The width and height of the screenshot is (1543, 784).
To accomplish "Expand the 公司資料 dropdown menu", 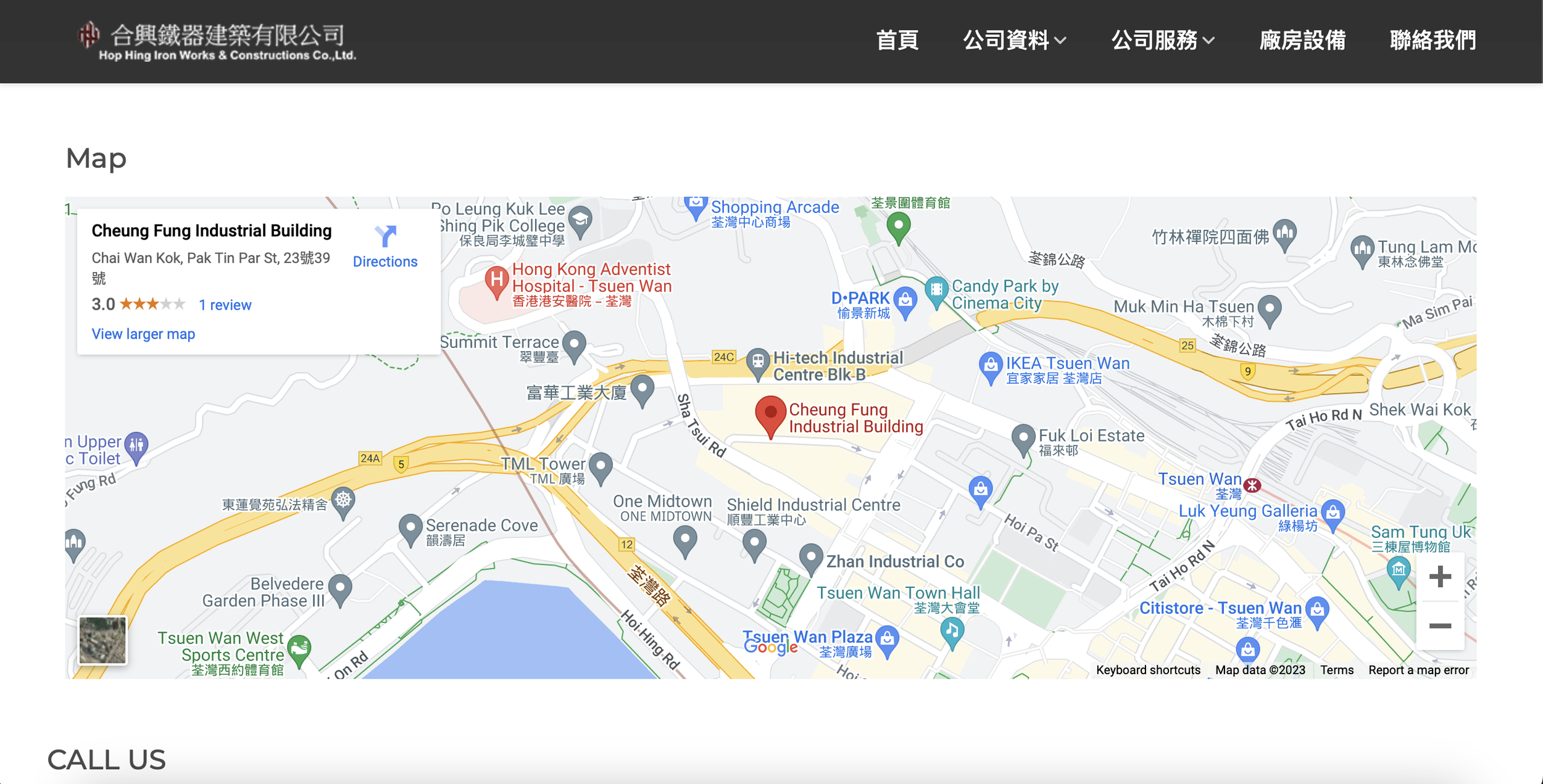I will click(x=1014, y=41).
